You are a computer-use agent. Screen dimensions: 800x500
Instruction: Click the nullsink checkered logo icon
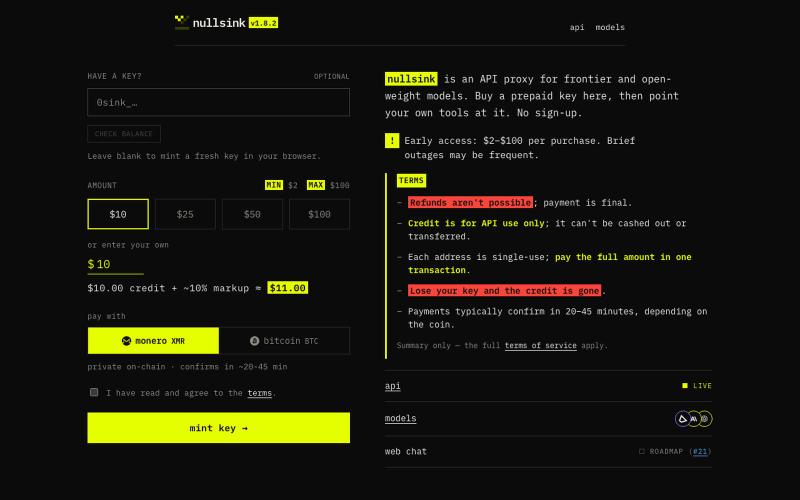[182, 22]
